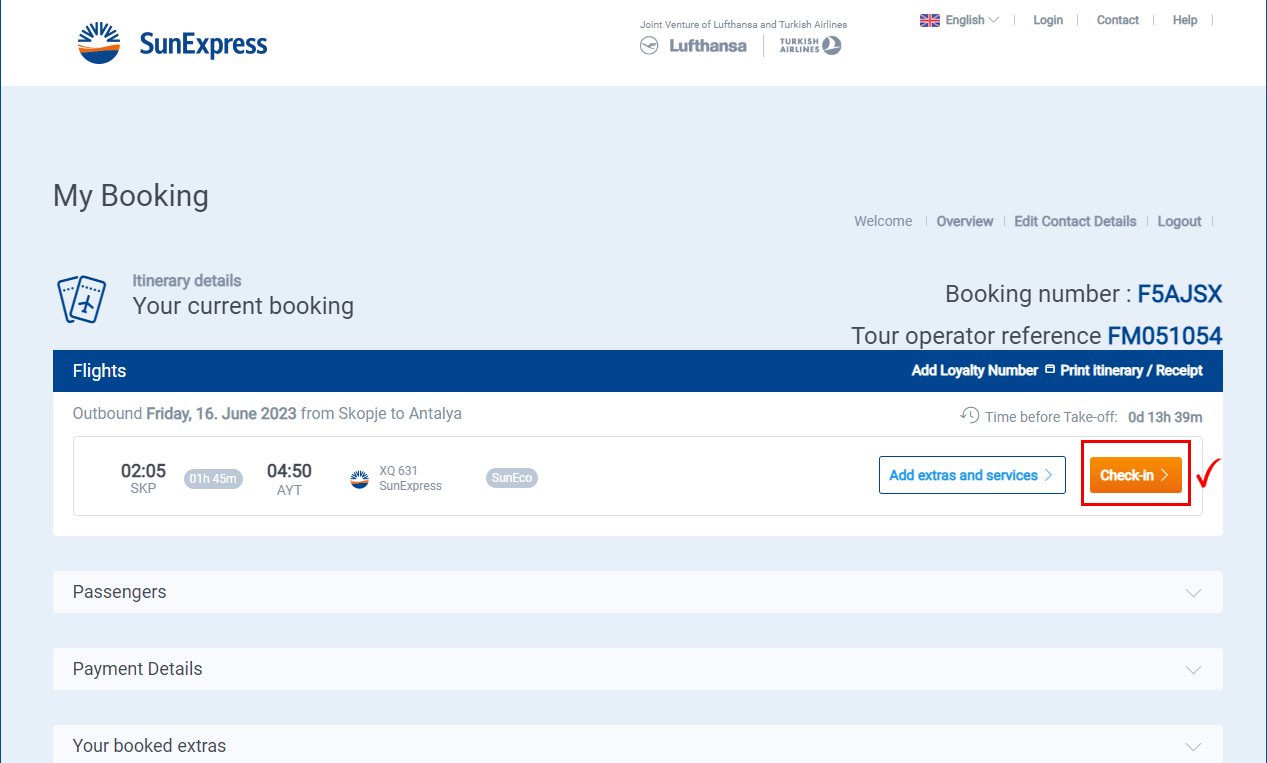Click the tickets itinerary icon
1267x763 pixels.
tap(83, 299)
